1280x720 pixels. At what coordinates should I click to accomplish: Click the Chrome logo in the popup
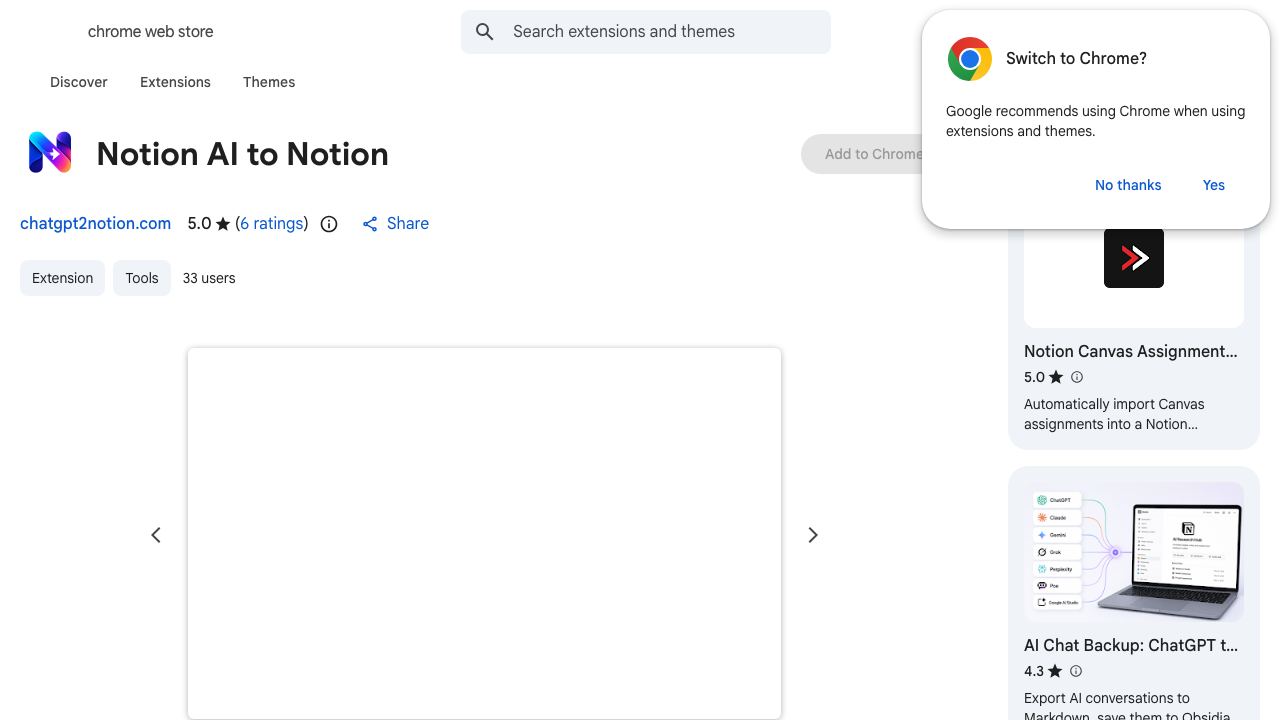coord(969,59)
